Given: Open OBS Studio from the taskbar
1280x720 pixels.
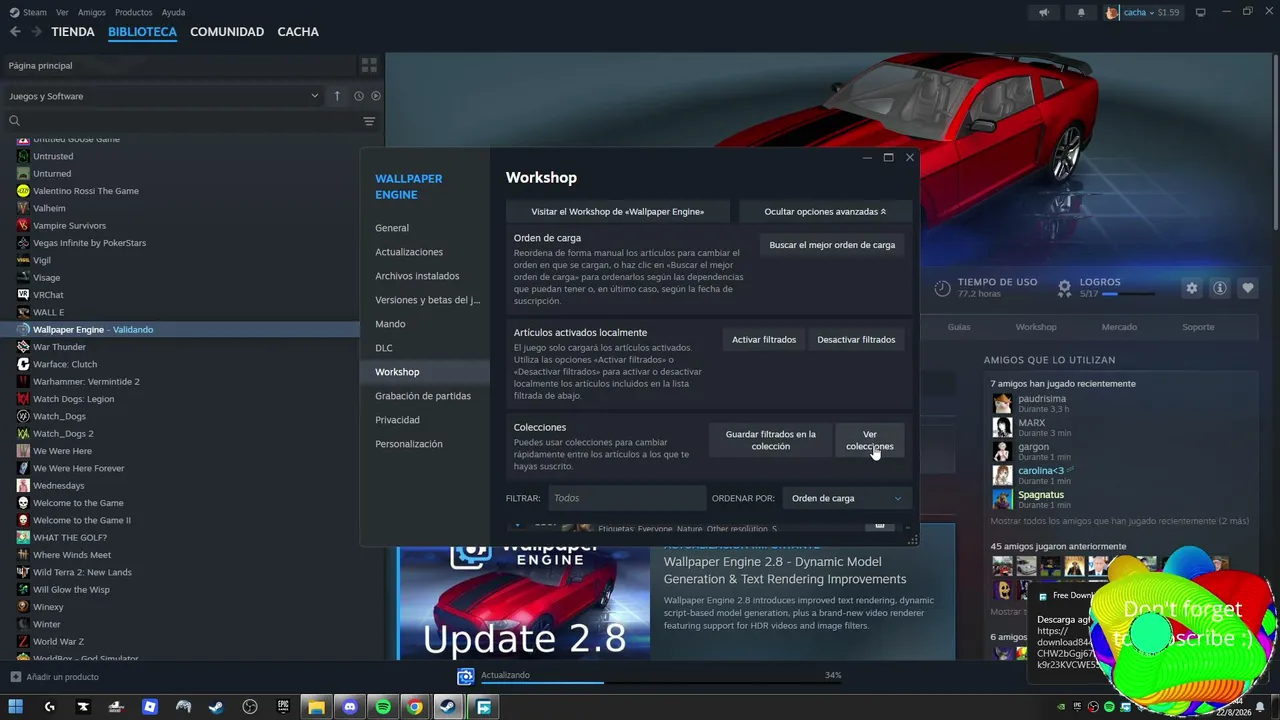Looking at the screenshot, I should 250,707.
